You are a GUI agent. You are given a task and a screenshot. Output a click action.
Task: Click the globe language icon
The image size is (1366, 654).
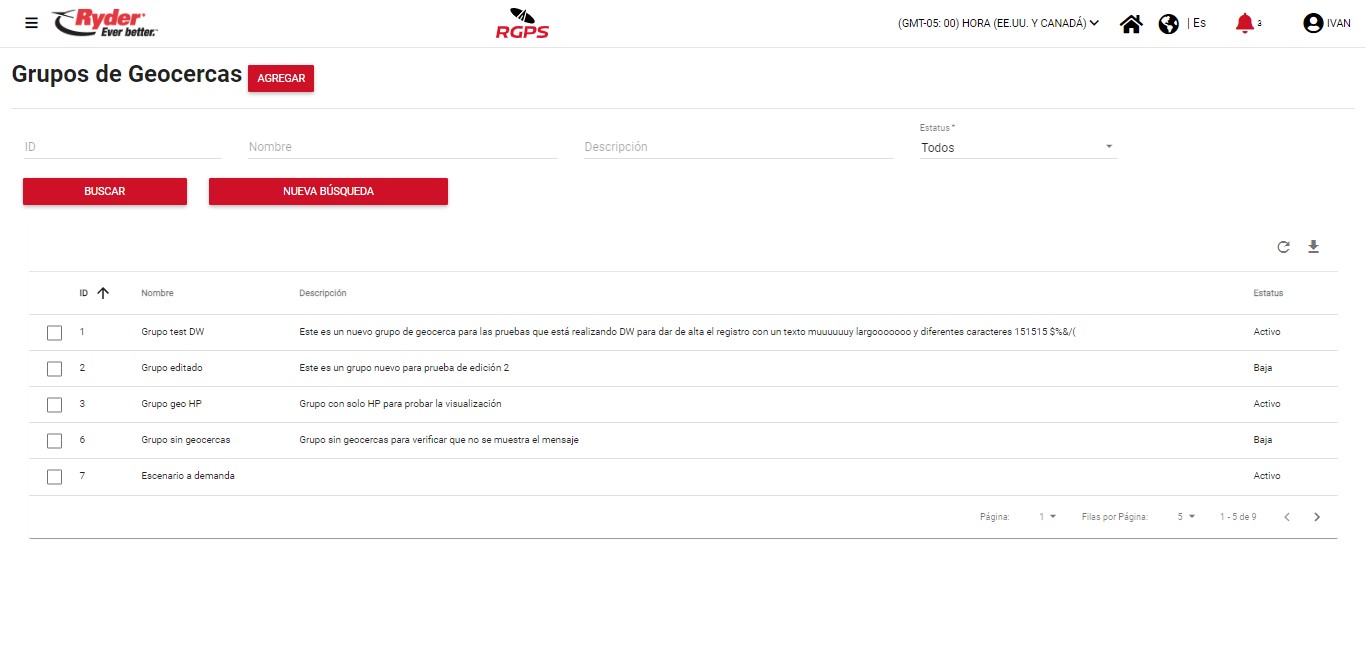pos(1168,24)
